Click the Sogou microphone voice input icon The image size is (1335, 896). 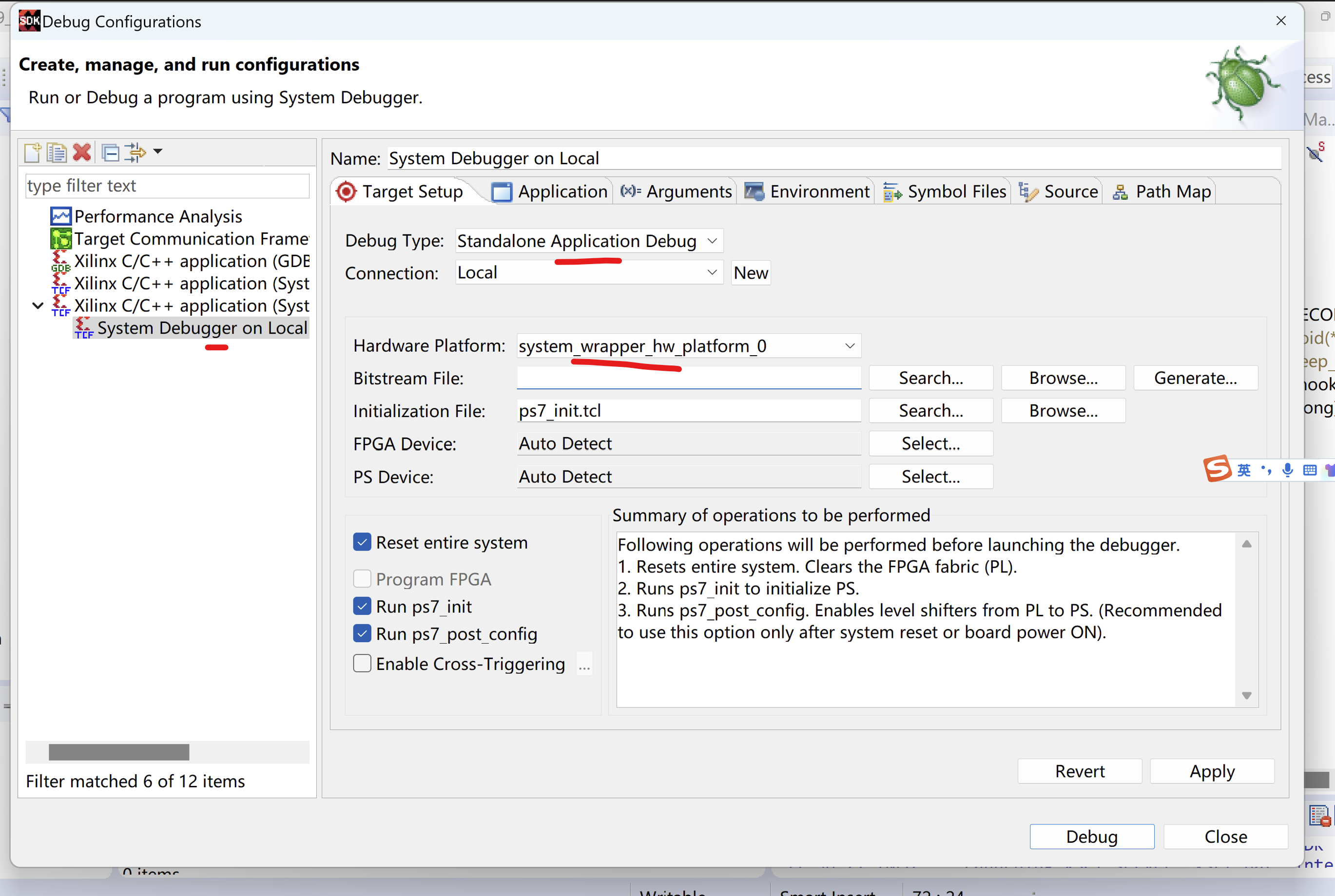1288,470
